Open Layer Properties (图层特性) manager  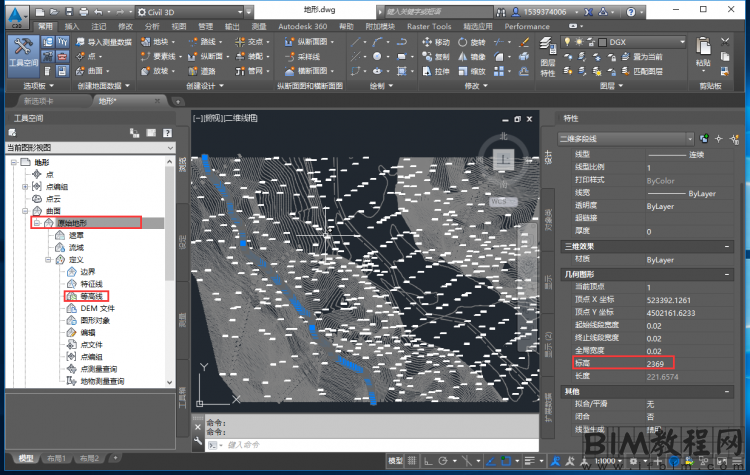click(x=548, y=56)
